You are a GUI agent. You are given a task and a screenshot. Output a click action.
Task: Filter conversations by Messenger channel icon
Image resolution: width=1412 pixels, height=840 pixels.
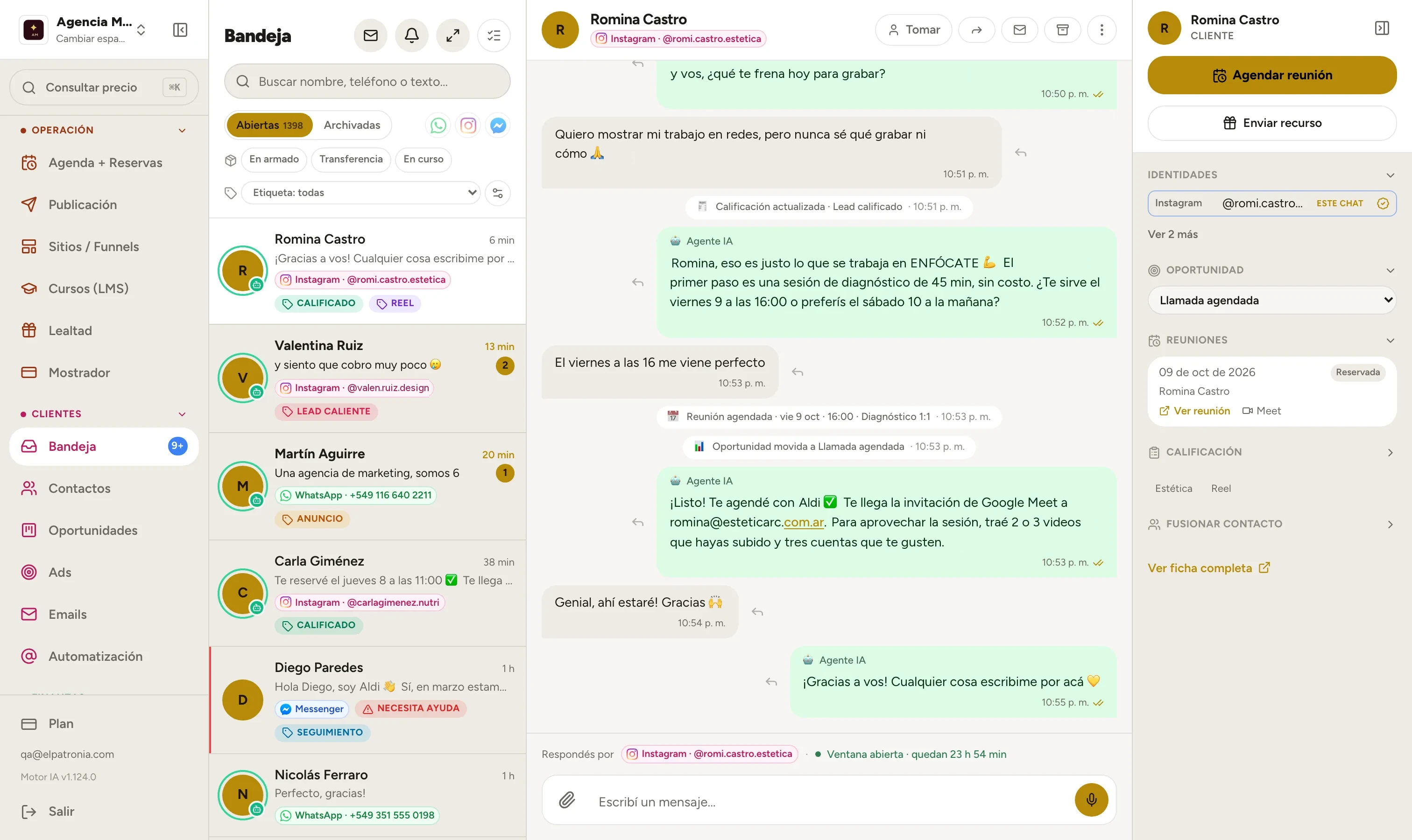pyautogui.click(x=498, y=125)
